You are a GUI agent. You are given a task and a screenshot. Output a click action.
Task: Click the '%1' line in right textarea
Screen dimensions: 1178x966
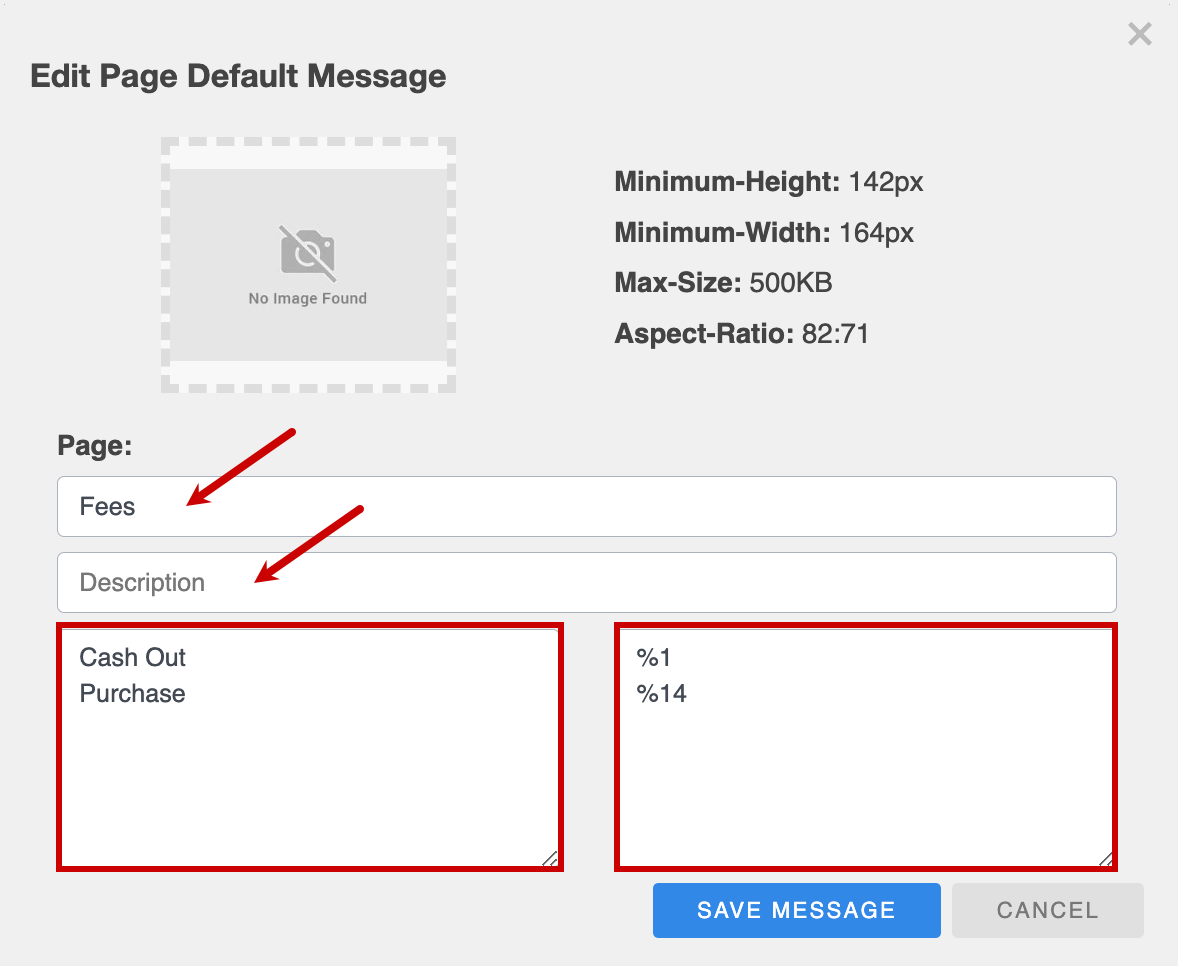pos(656,657)
